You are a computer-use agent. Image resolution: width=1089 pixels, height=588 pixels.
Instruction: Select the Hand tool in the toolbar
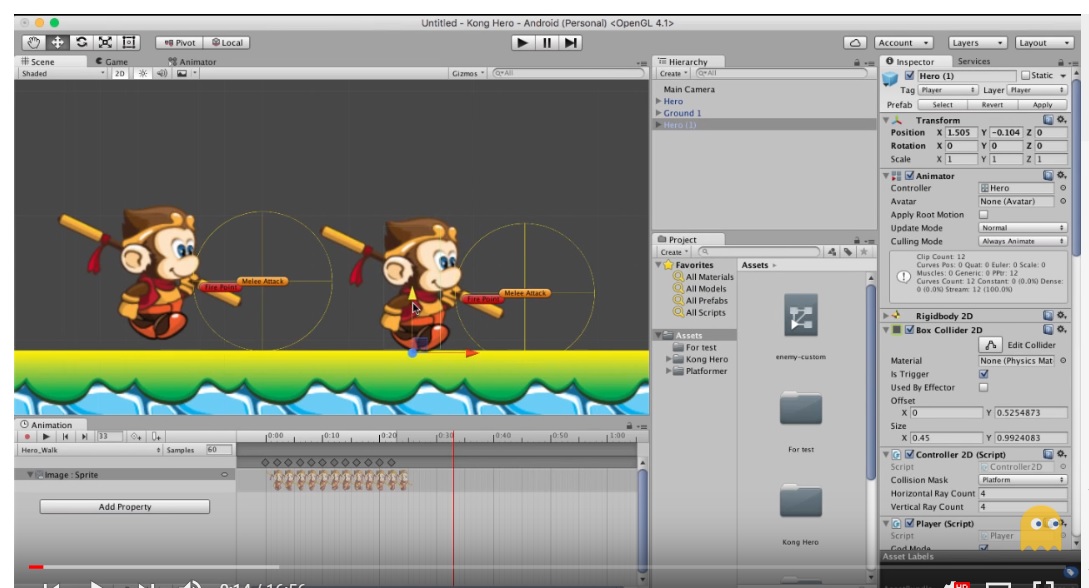point(33,42)
